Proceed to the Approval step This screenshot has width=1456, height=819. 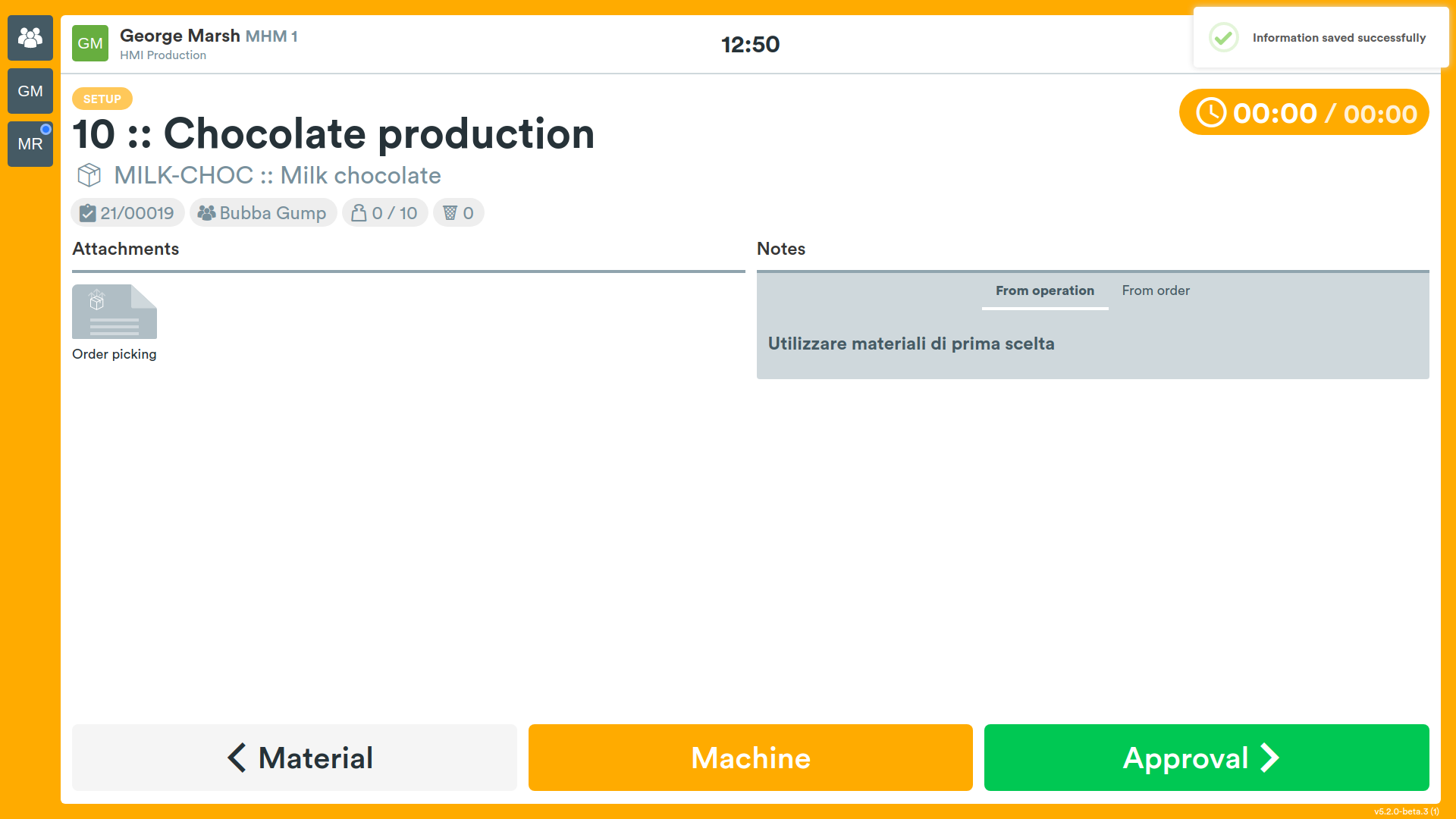pos(1207,758)
